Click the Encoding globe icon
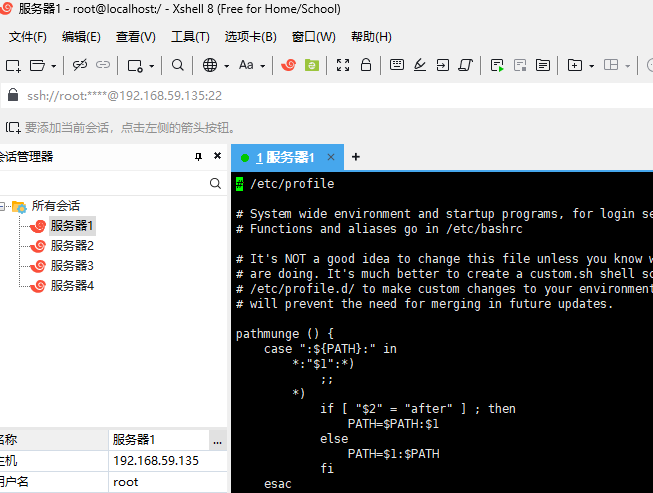Image resolution: width=653 pixels, height=493 pixels. [210, 65]
